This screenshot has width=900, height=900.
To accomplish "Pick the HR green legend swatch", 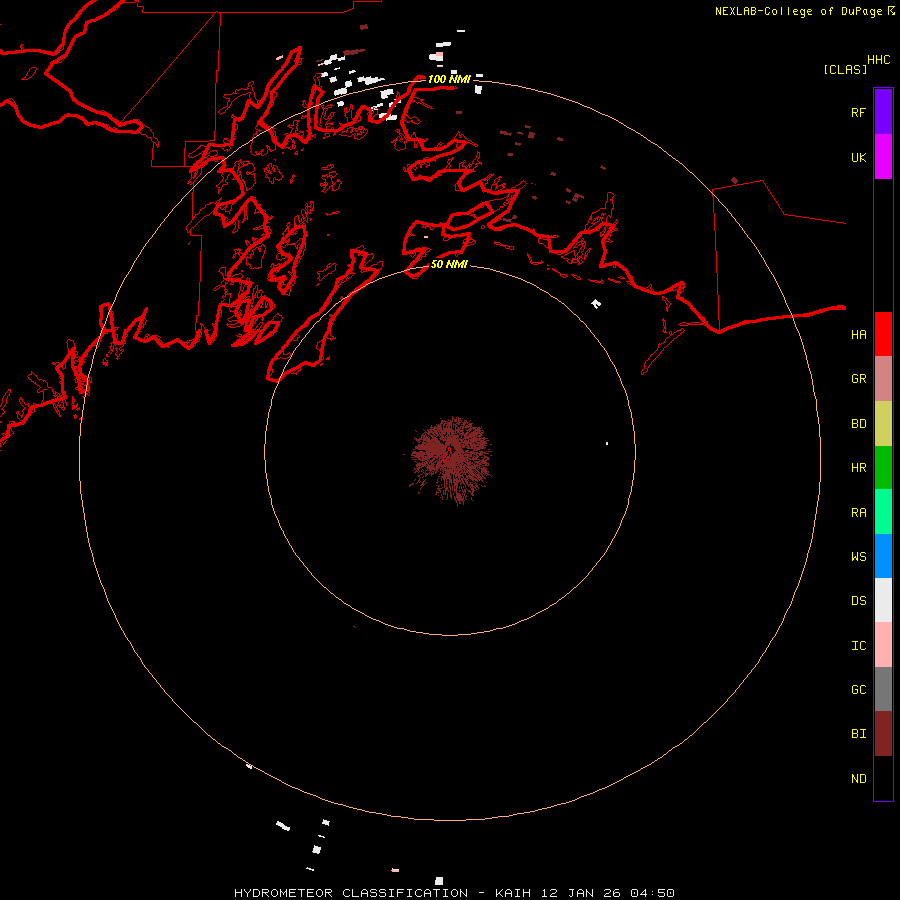I will [x=883, y=468].
